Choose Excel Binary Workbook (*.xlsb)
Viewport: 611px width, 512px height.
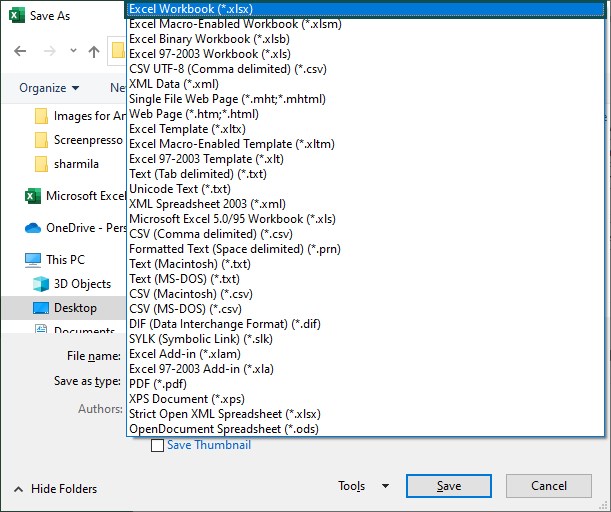(x=365, y=39)
